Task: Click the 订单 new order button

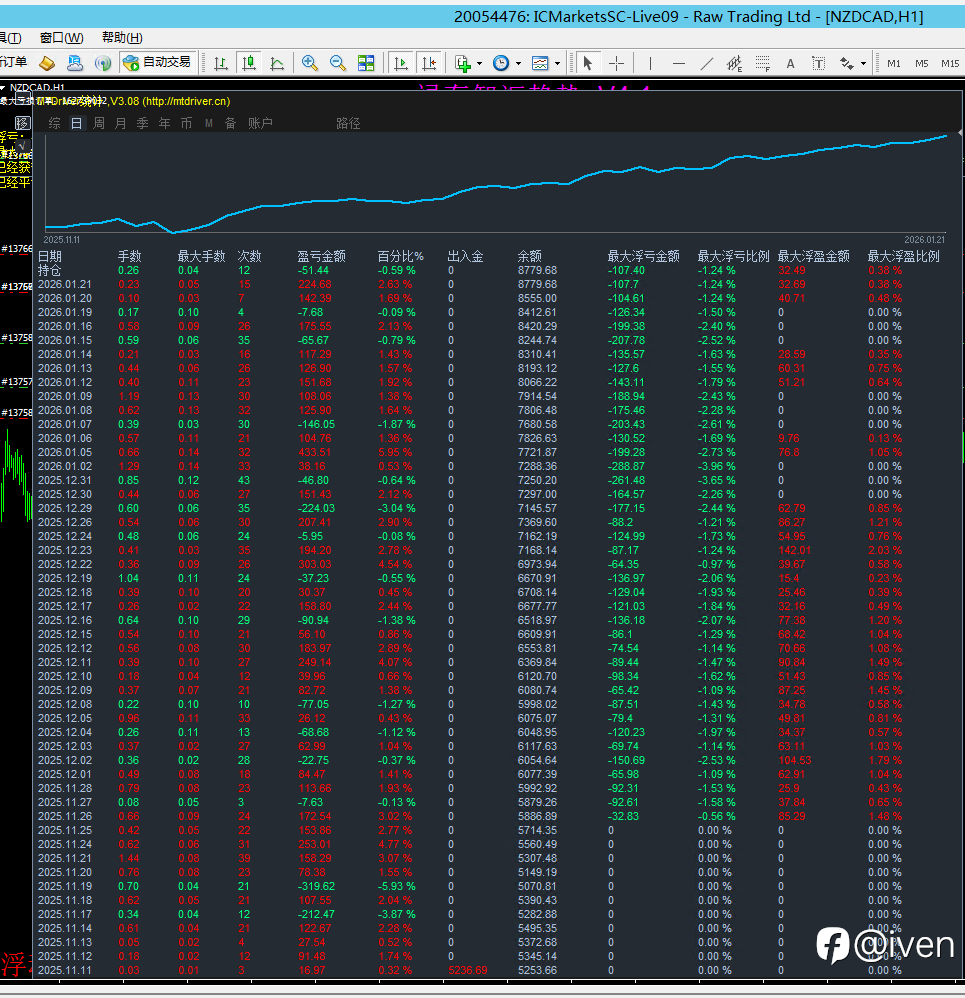Action: [14, 62]
